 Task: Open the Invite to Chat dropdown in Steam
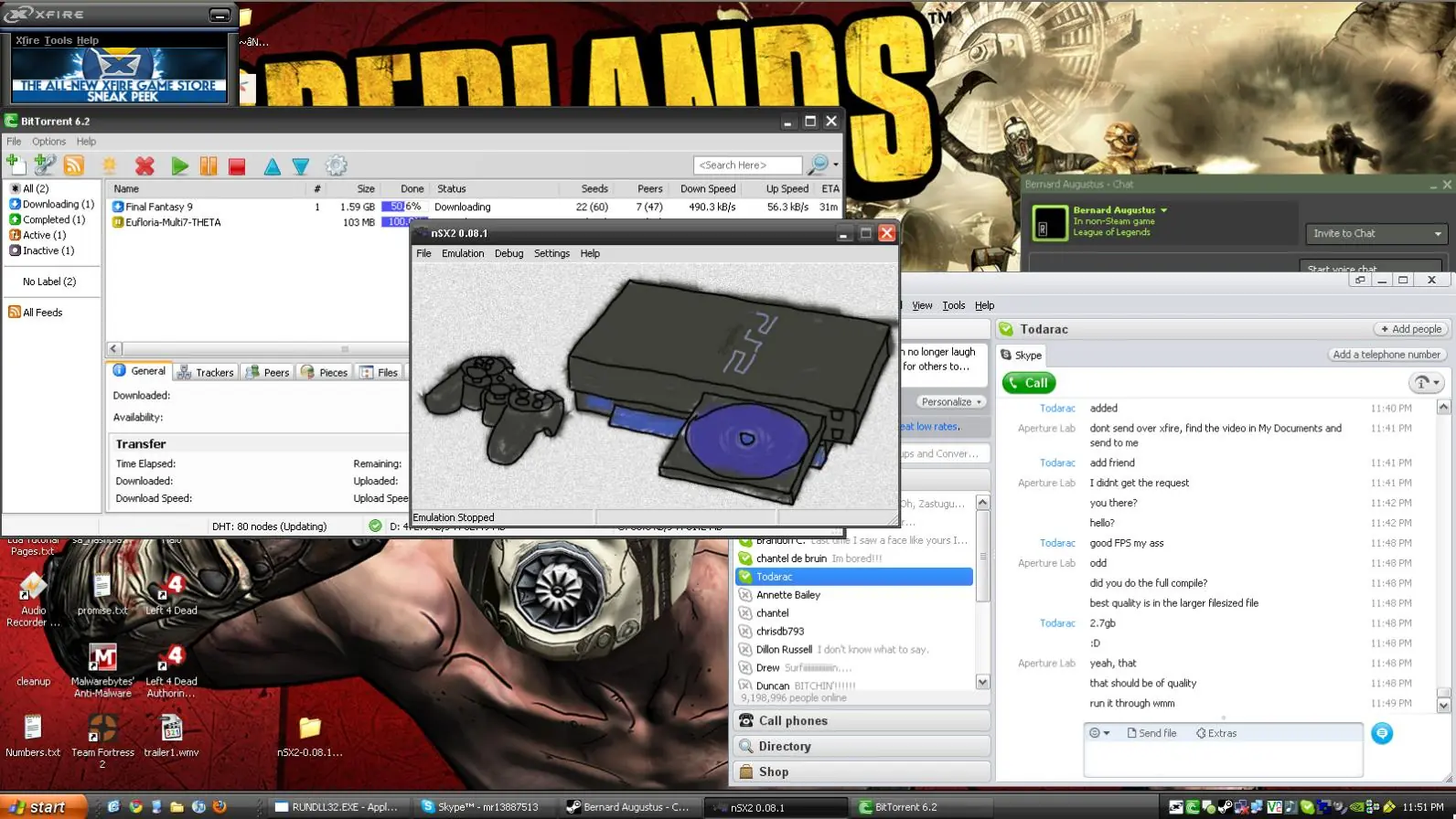(1376, 234)
